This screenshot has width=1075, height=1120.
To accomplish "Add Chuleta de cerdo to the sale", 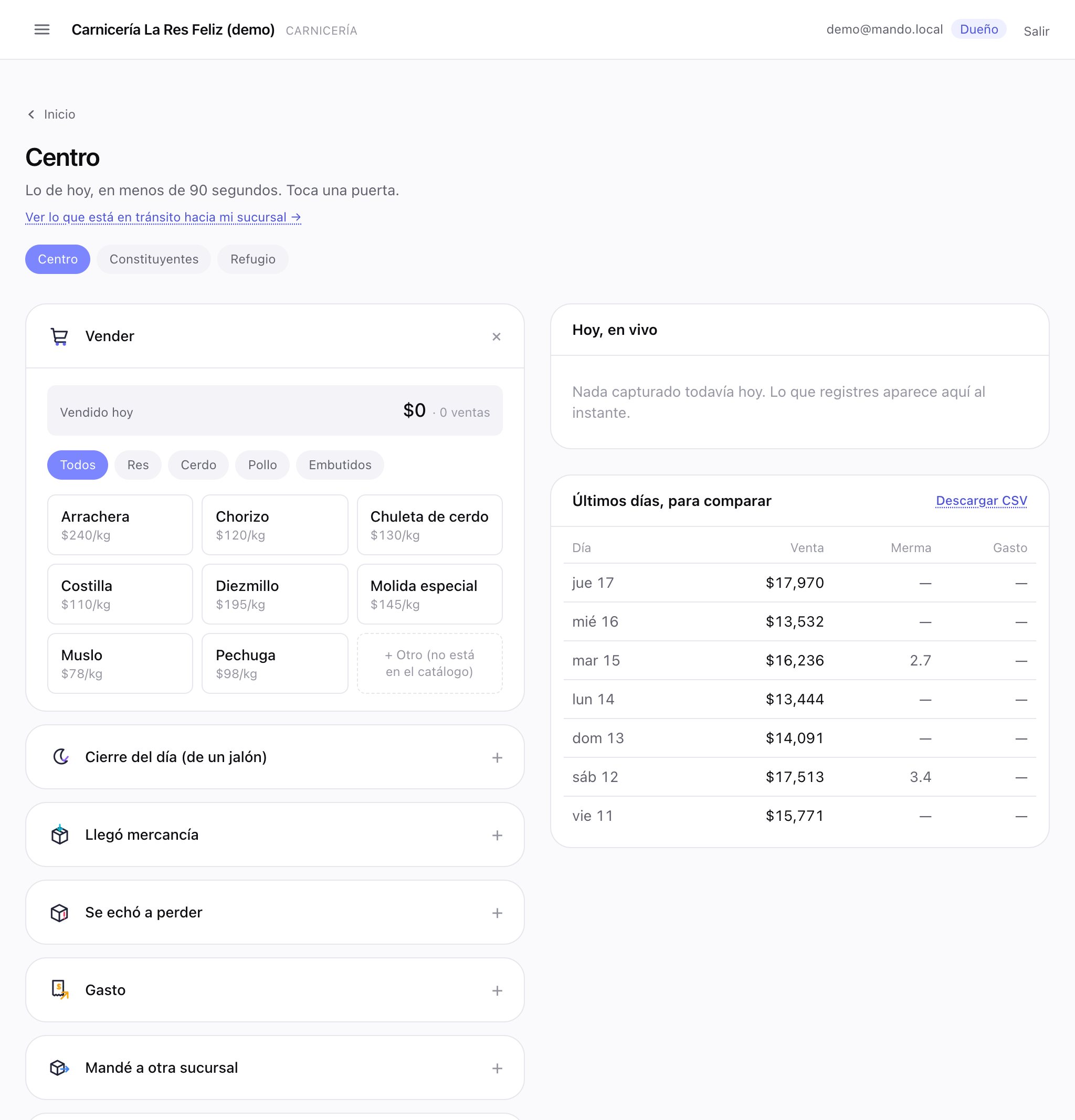I will (x=430, y=525).
